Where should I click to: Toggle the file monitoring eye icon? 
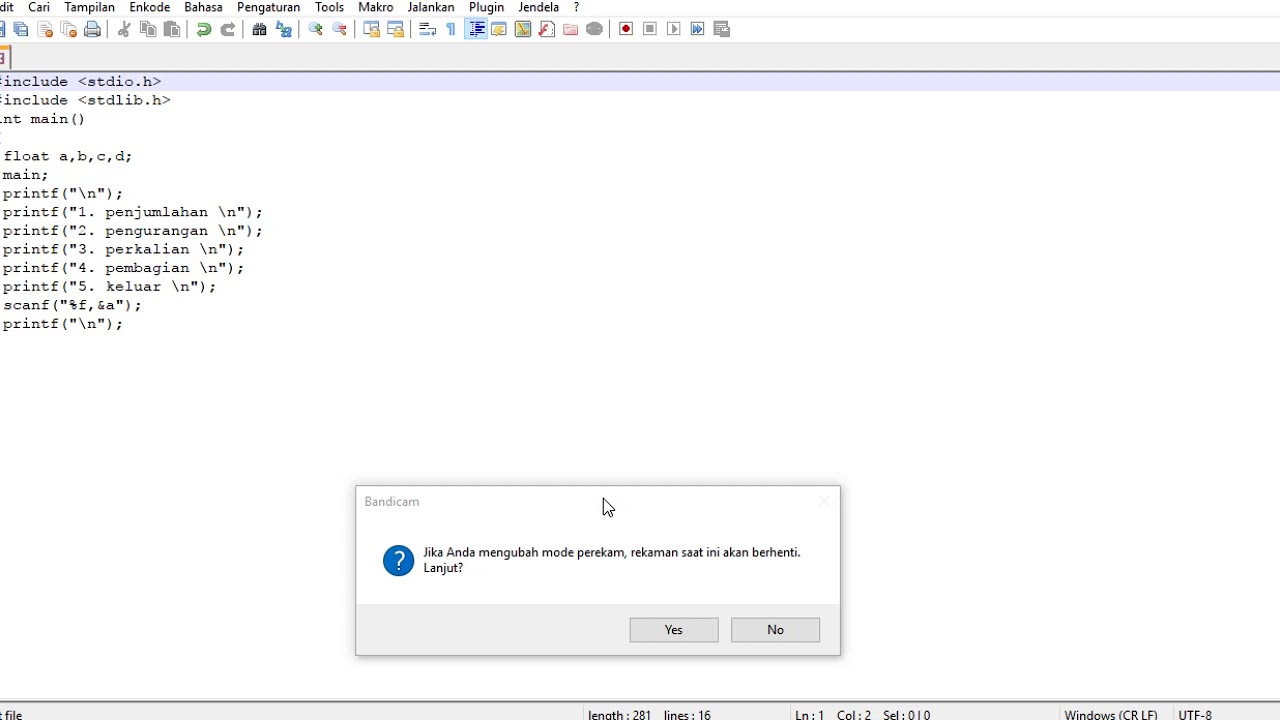595,29
